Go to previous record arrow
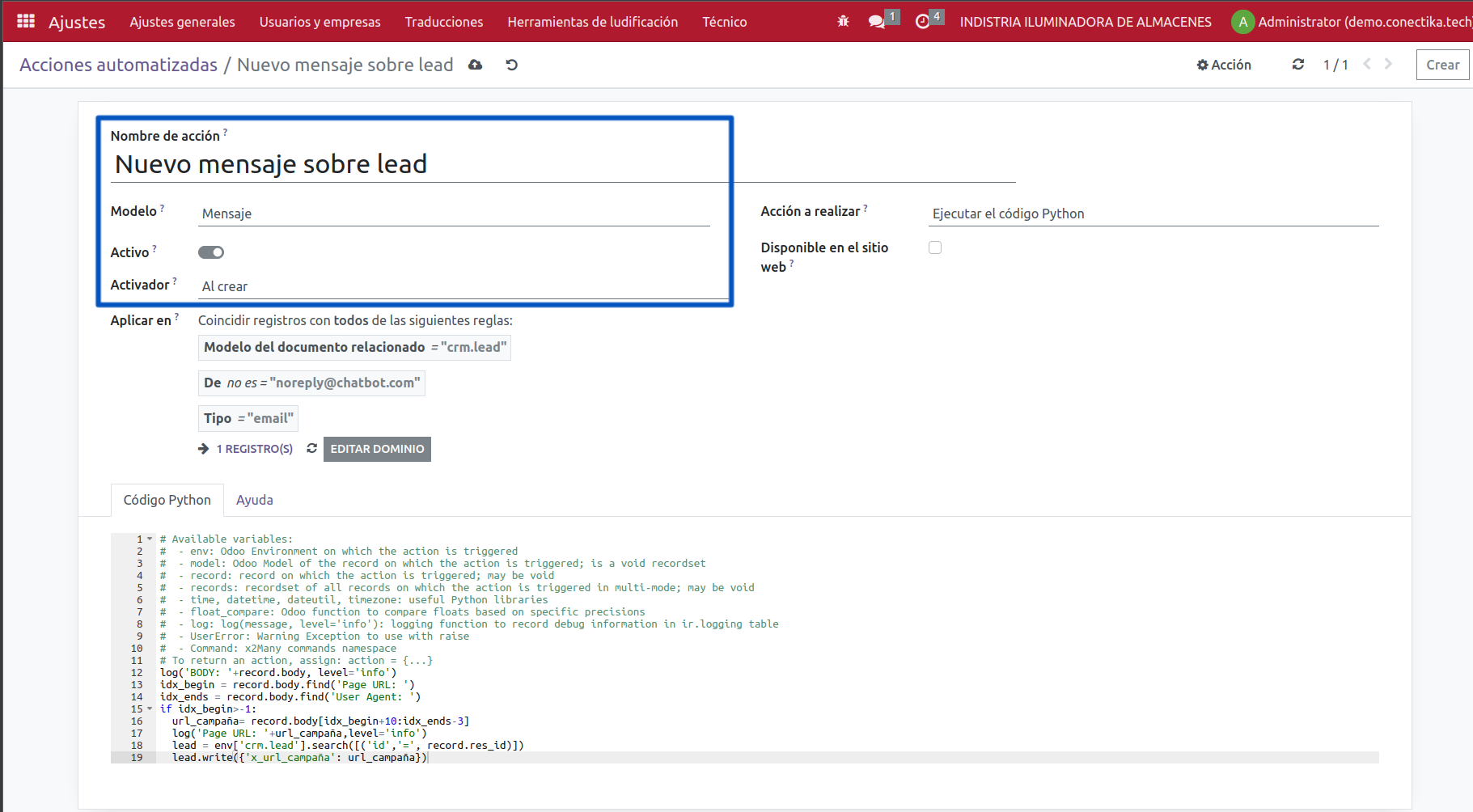Viewport: 1473px width, 812px height. click(1367, 64)
